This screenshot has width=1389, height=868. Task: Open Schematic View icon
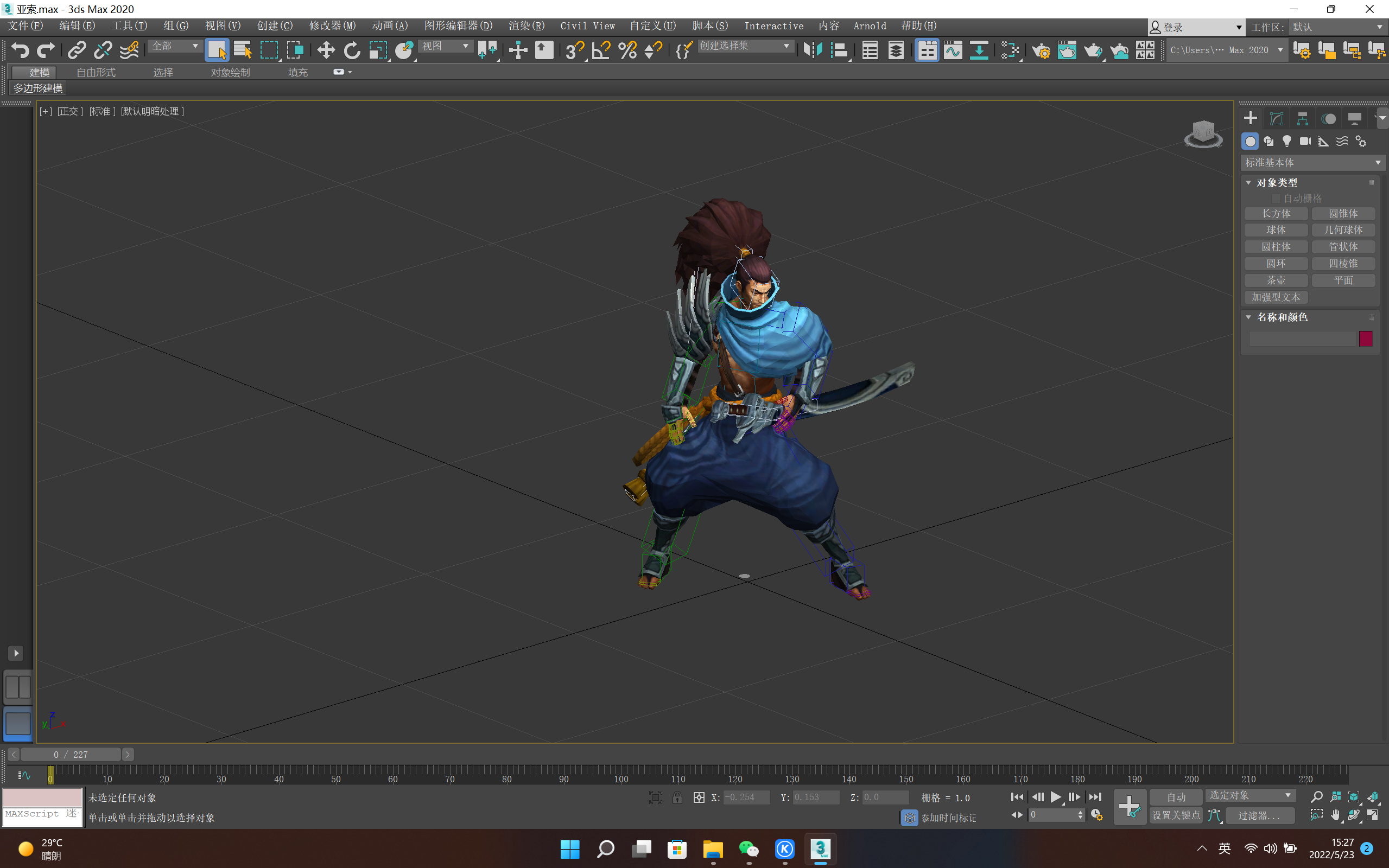point(979,50)
